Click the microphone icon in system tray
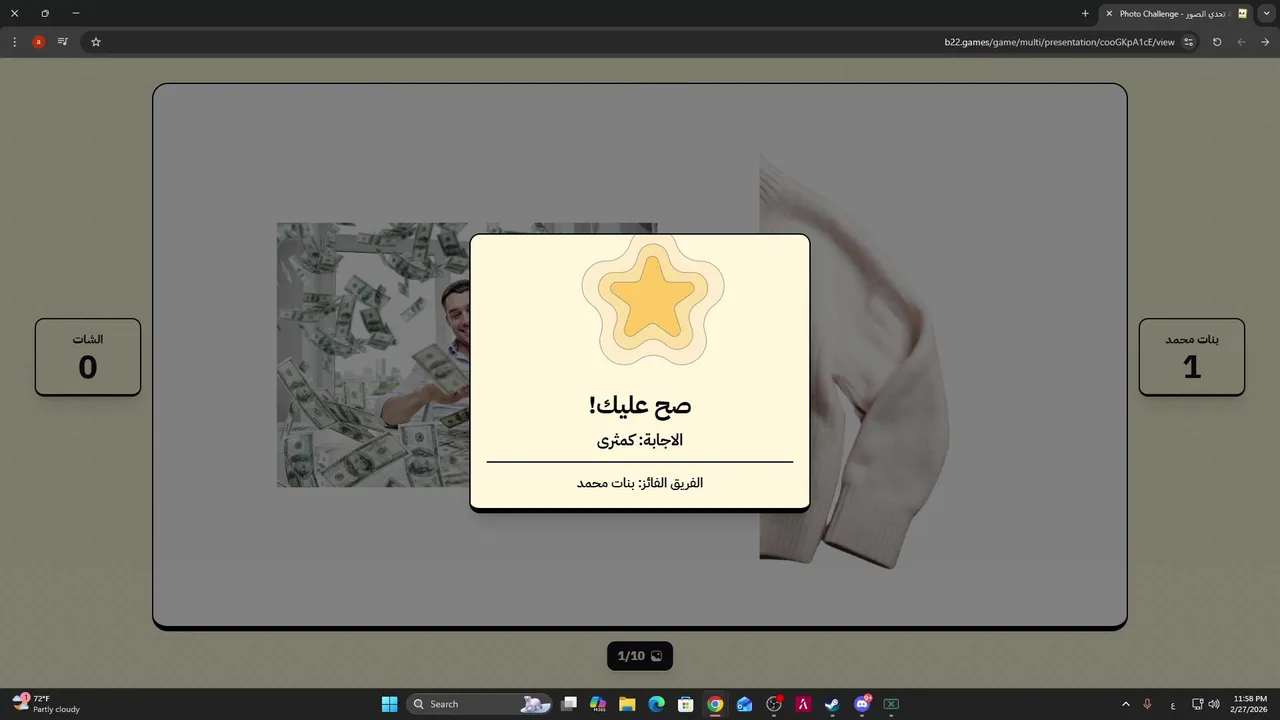 [x=1147, y=704]
